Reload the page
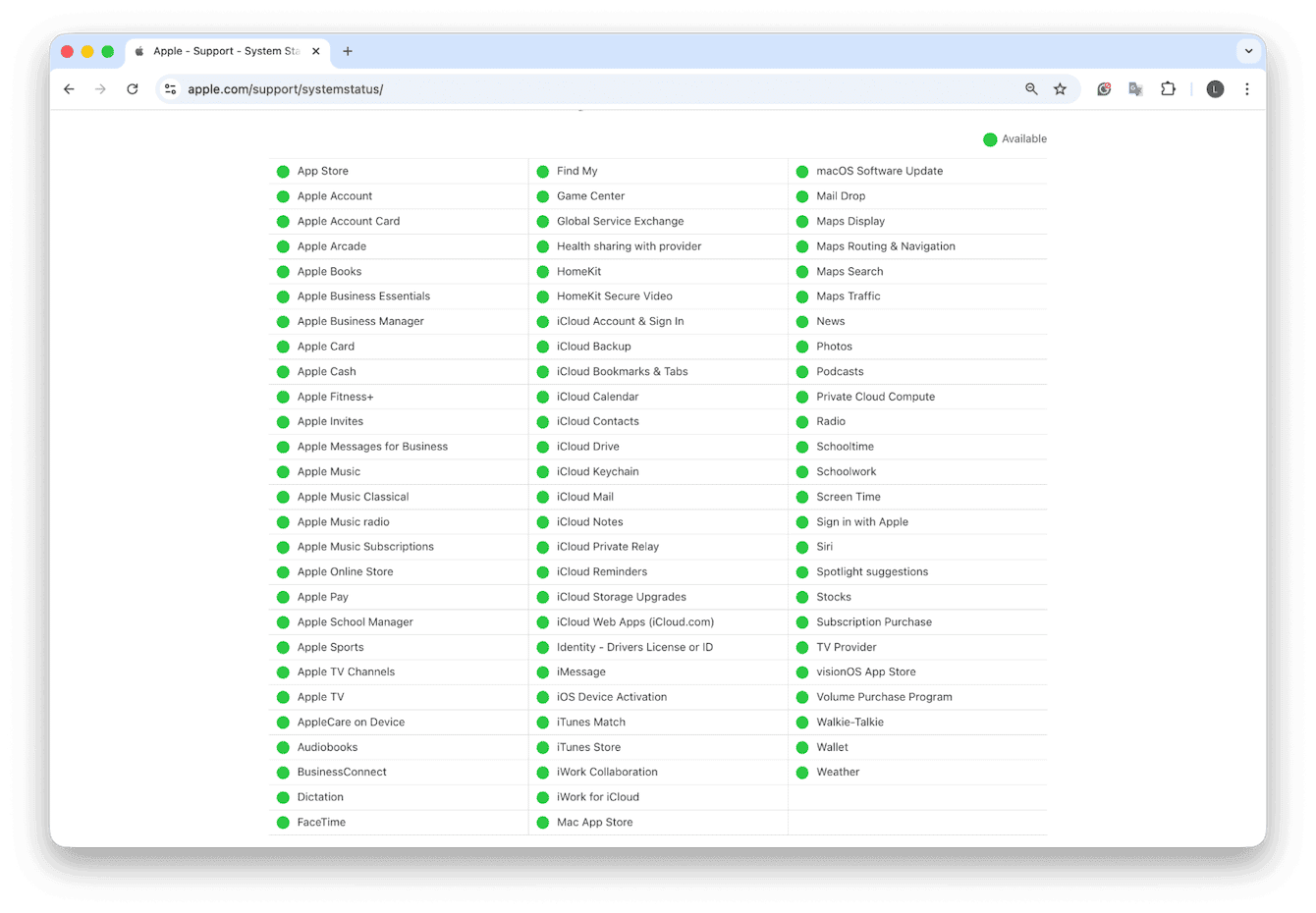 [133, 88]
